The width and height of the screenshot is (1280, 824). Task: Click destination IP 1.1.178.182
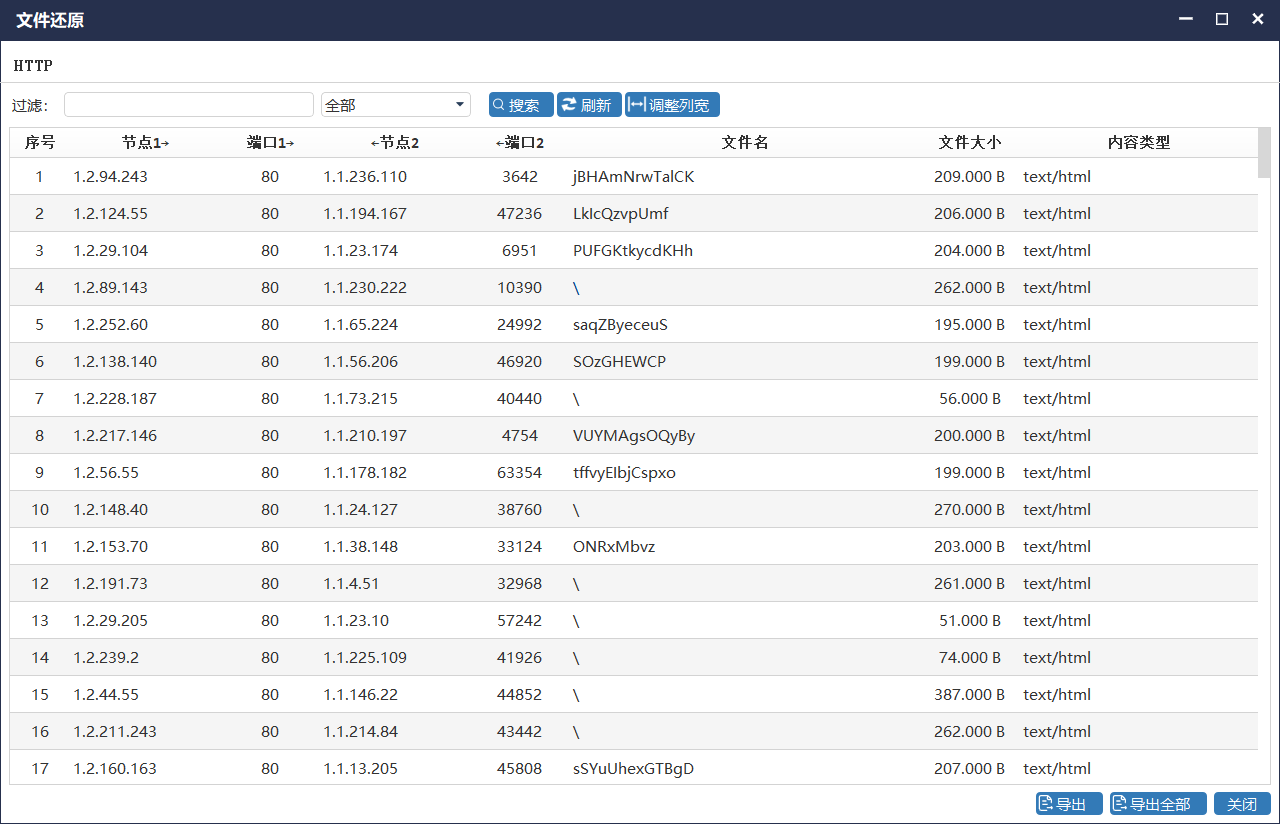(365, 473)
